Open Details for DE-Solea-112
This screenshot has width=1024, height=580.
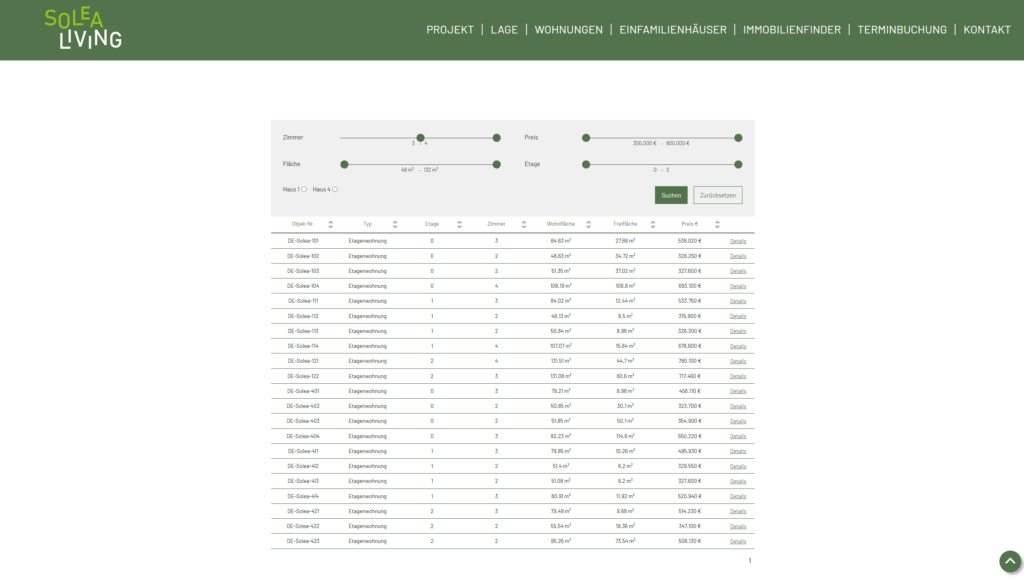tap(738, 316)
